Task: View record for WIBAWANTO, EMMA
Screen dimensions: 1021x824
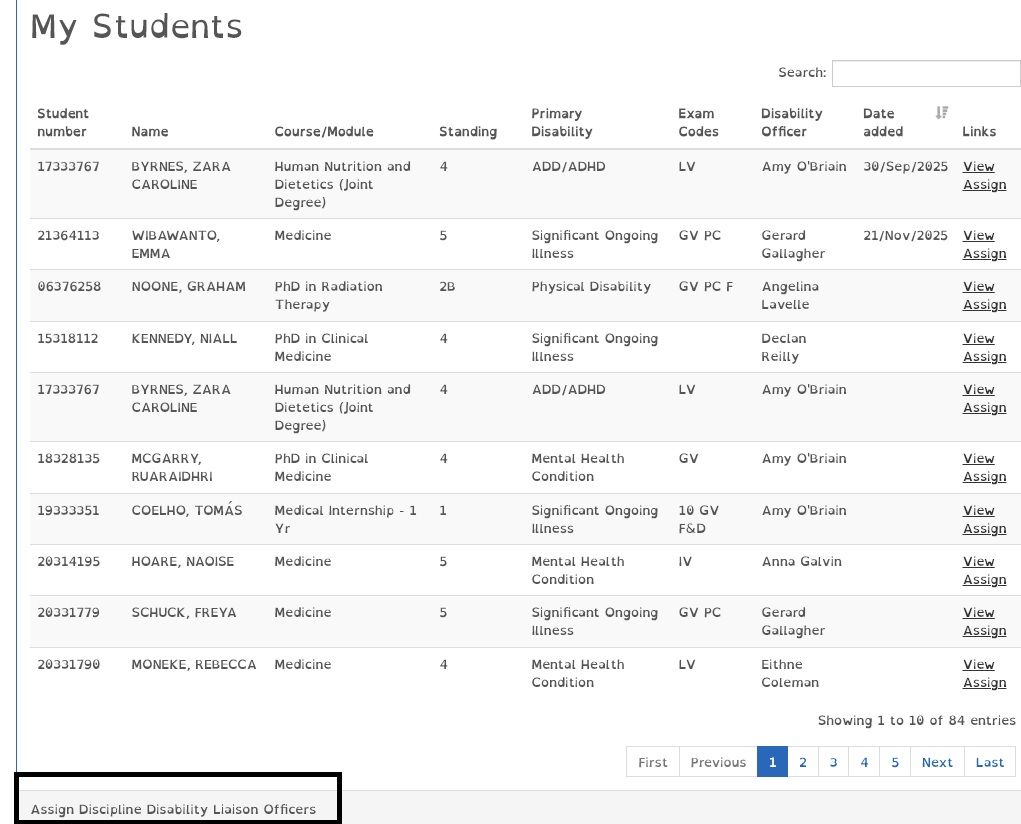Action: [x=978, y=235]
